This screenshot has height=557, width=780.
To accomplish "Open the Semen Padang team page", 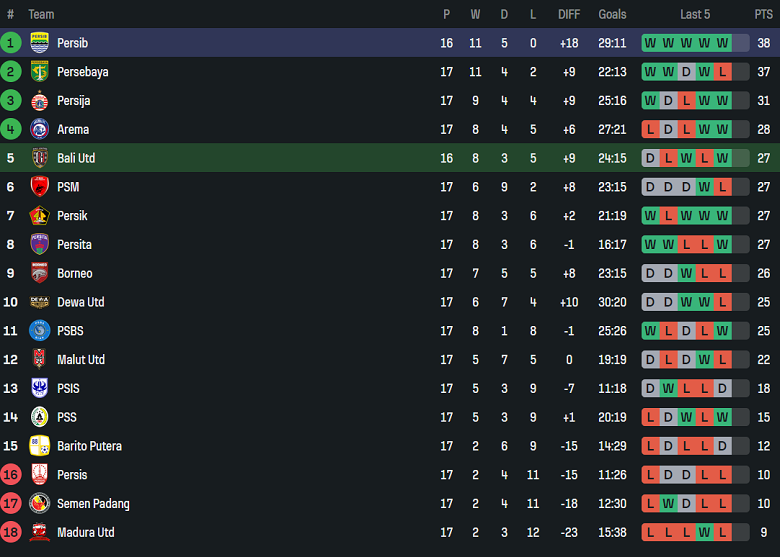I will click(x=93, y=504).
